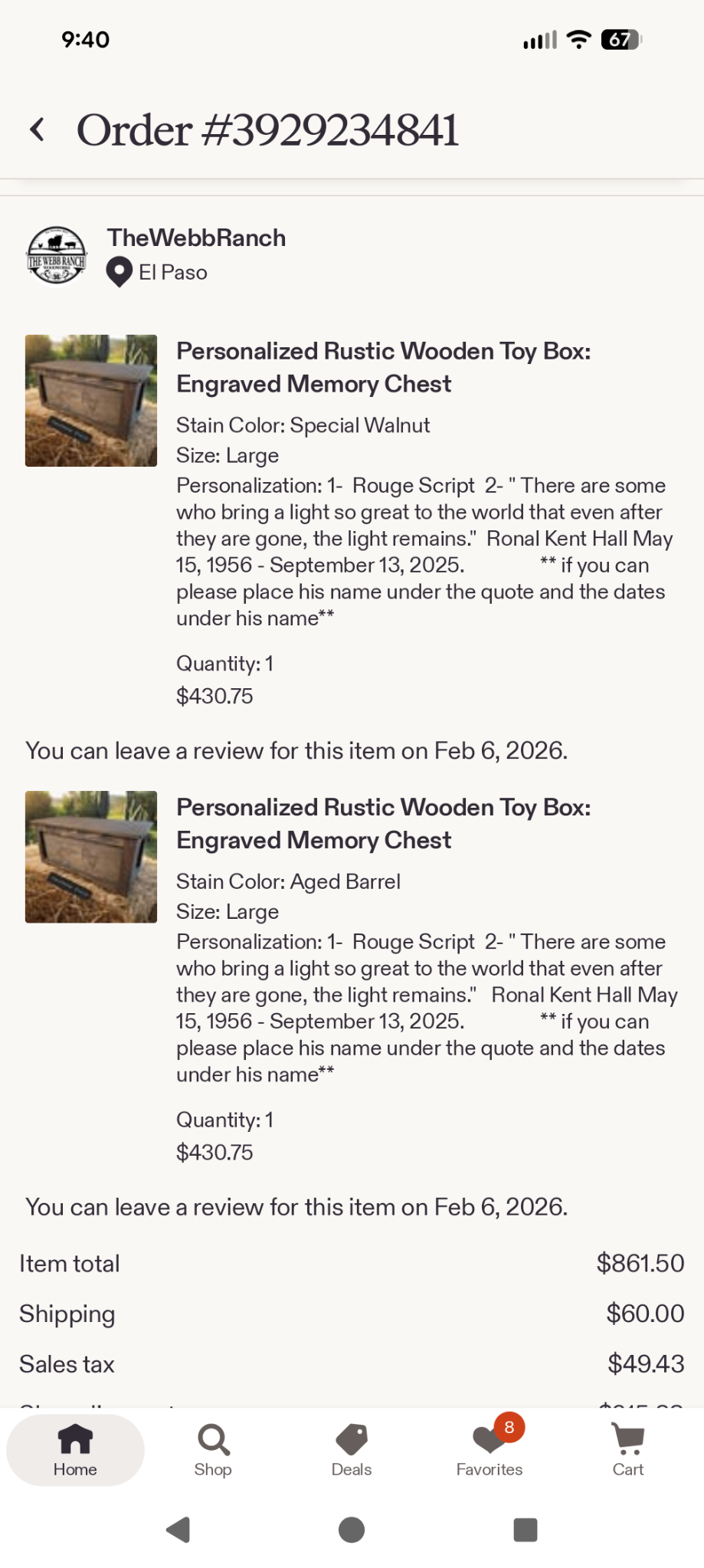704x1568 pixels.
Task: Open Aged Barrel toy box thumbnail
Action: [91, 857]
